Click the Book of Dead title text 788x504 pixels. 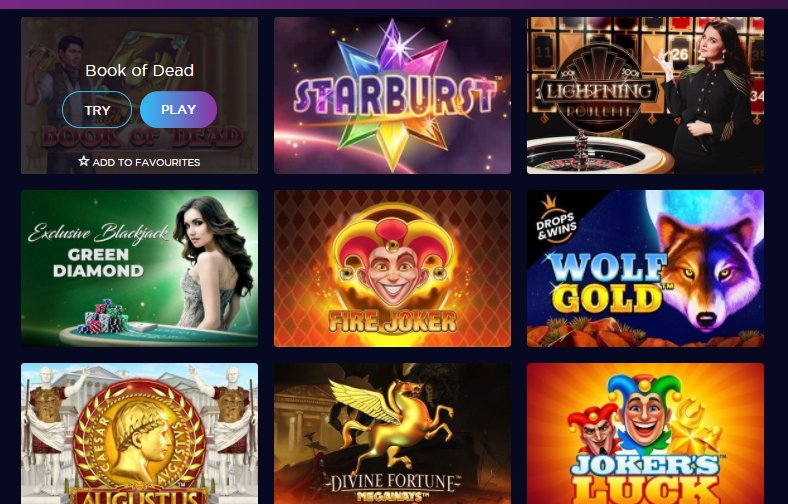(139, 70)
